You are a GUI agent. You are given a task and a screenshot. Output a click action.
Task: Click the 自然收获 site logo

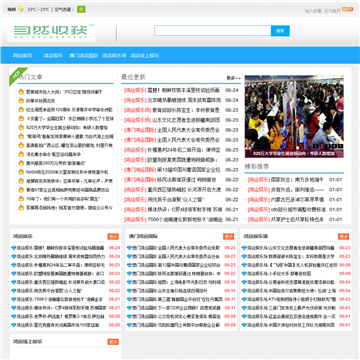(51, 32)
